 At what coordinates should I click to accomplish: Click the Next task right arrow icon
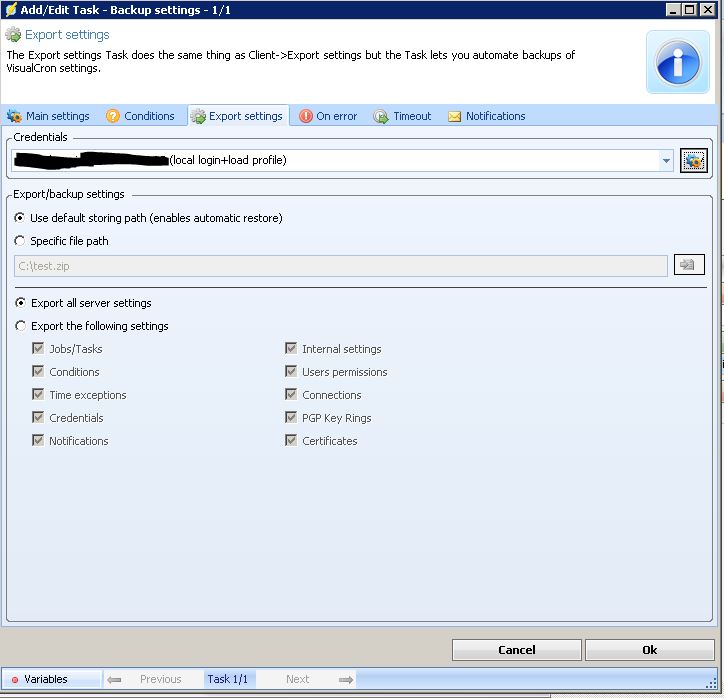tap(346, 680)
